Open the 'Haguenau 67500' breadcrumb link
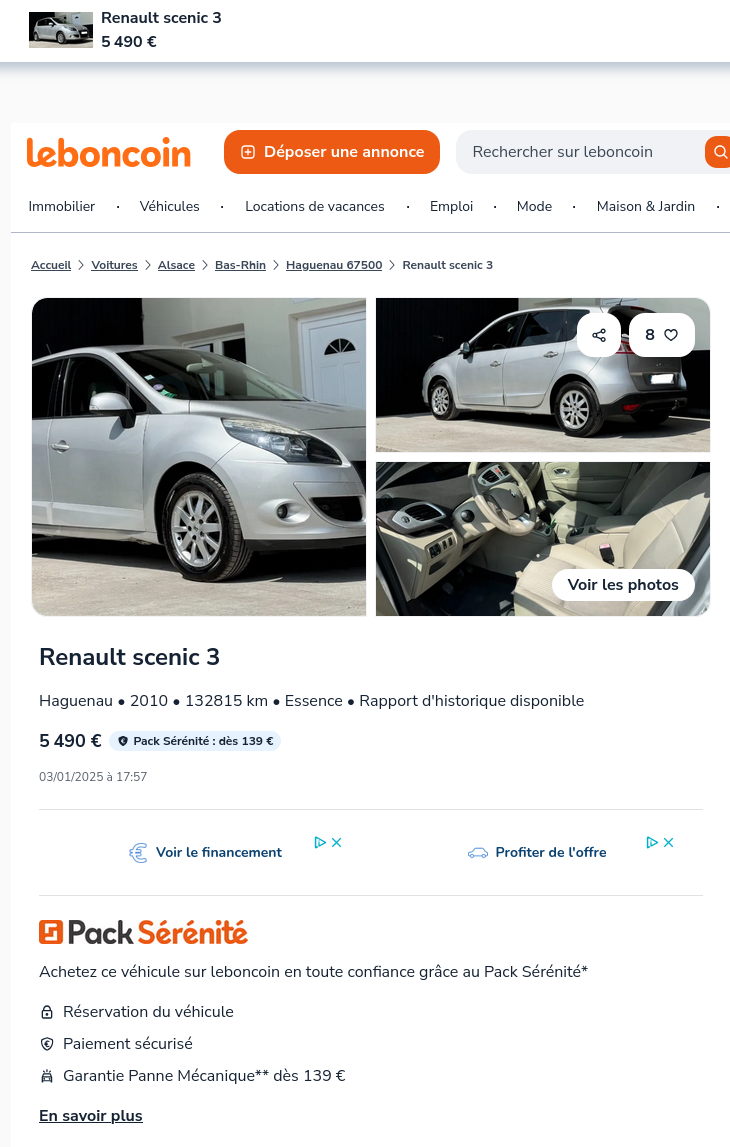 point(334,265)
